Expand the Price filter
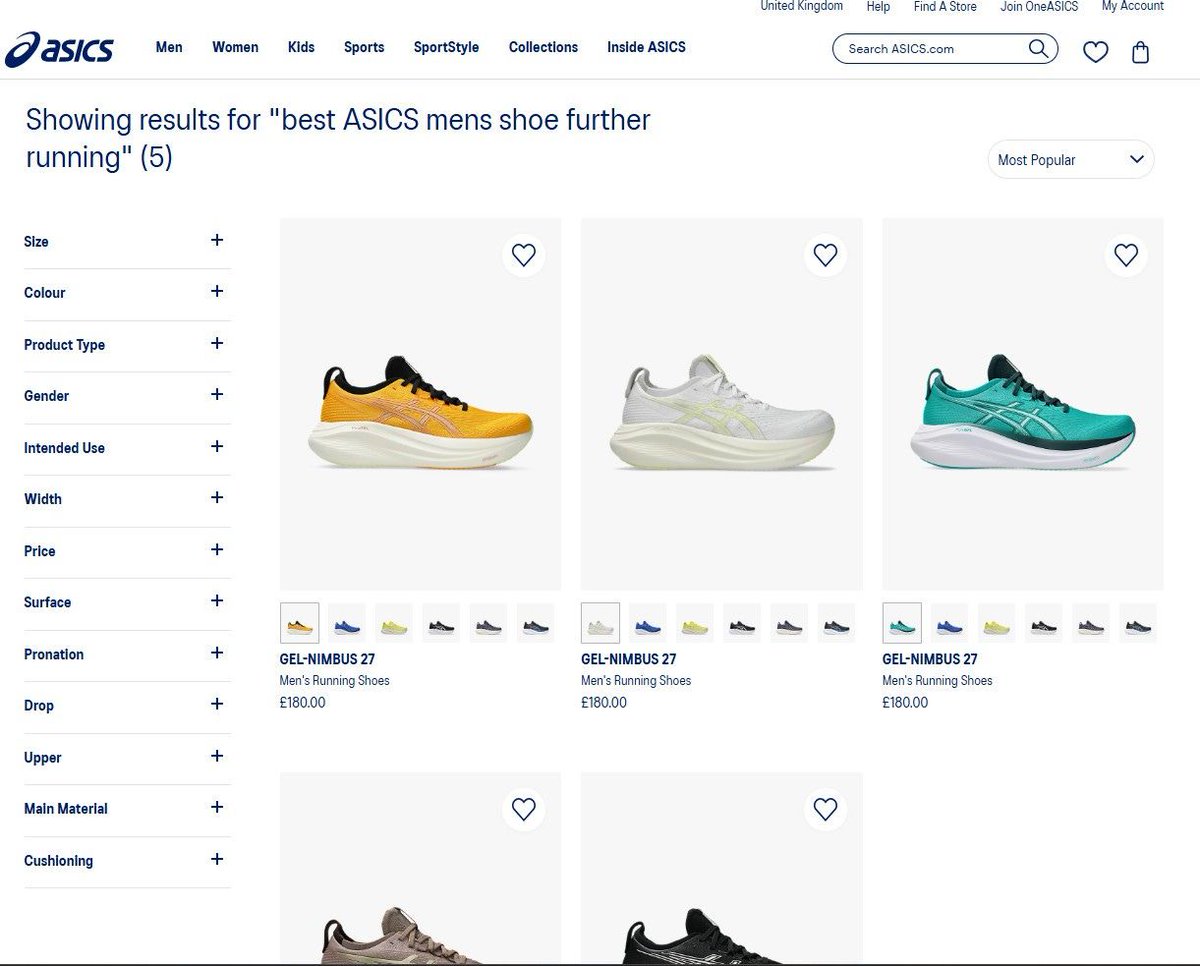Image resolution: width=1200 pixels, height=966 pixels. tap(127, 551)
